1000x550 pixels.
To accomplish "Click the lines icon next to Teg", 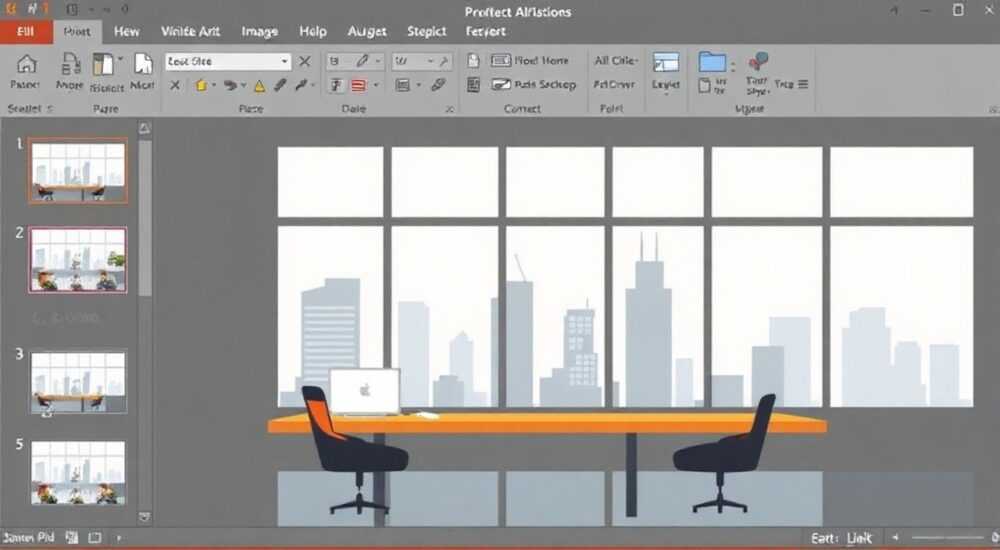I will pyautogui.click(x=803, y=84).
